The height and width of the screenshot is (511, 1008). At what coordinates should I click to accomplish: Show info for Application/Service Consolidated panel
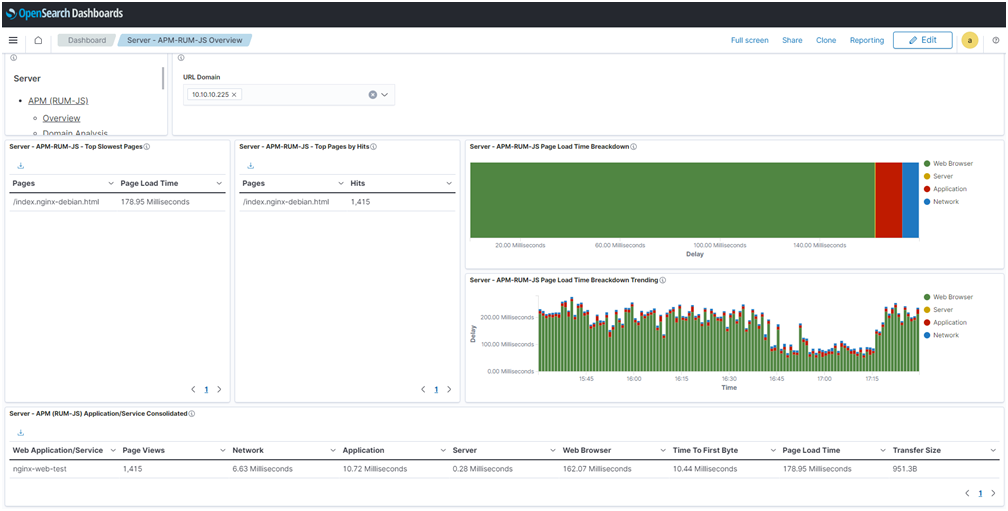click(x=192, y=414)
